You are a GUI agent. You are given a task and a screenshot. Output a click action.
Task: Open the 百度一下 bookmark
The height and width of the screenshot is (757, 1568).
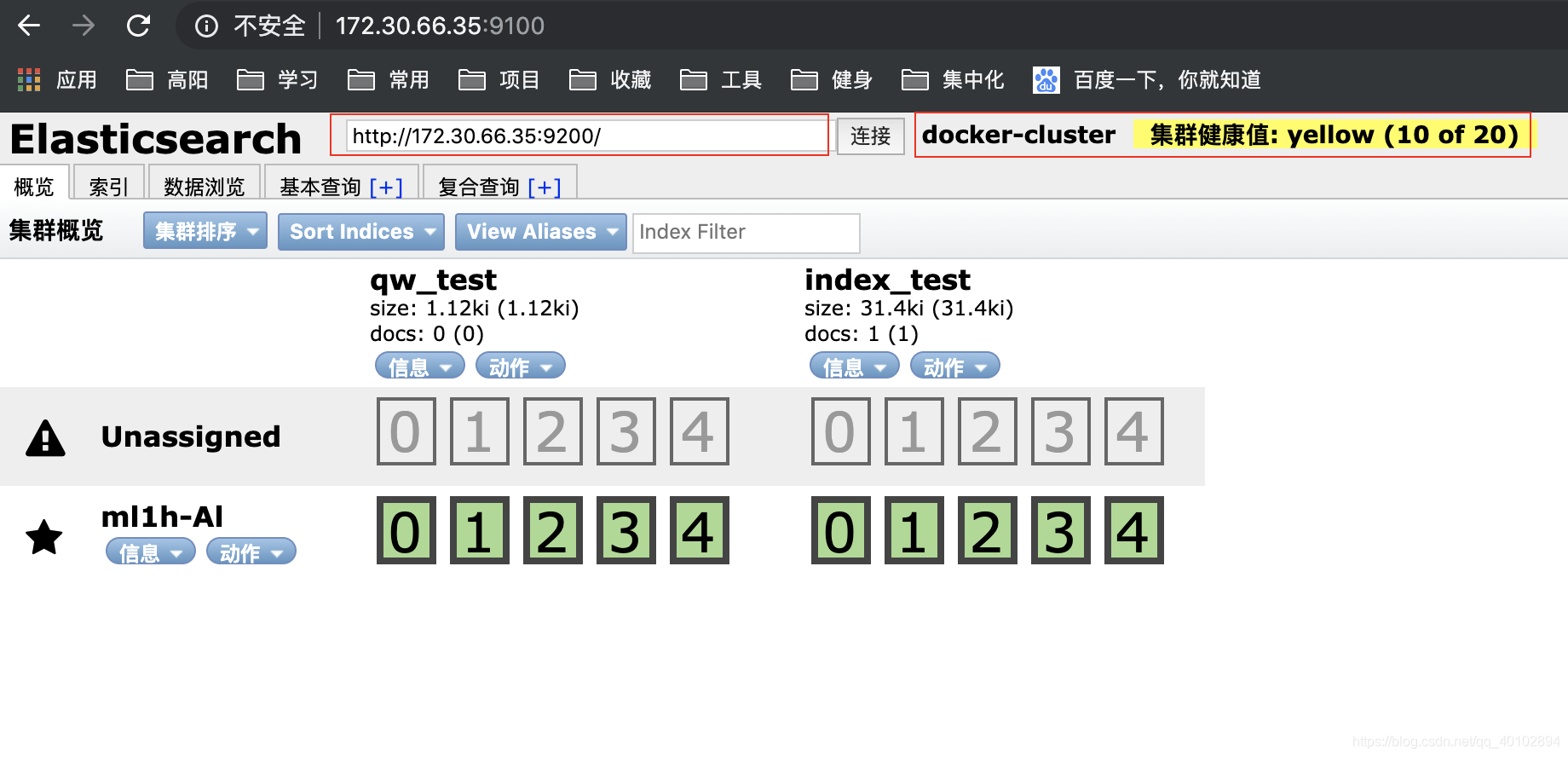coord(1147,80)
